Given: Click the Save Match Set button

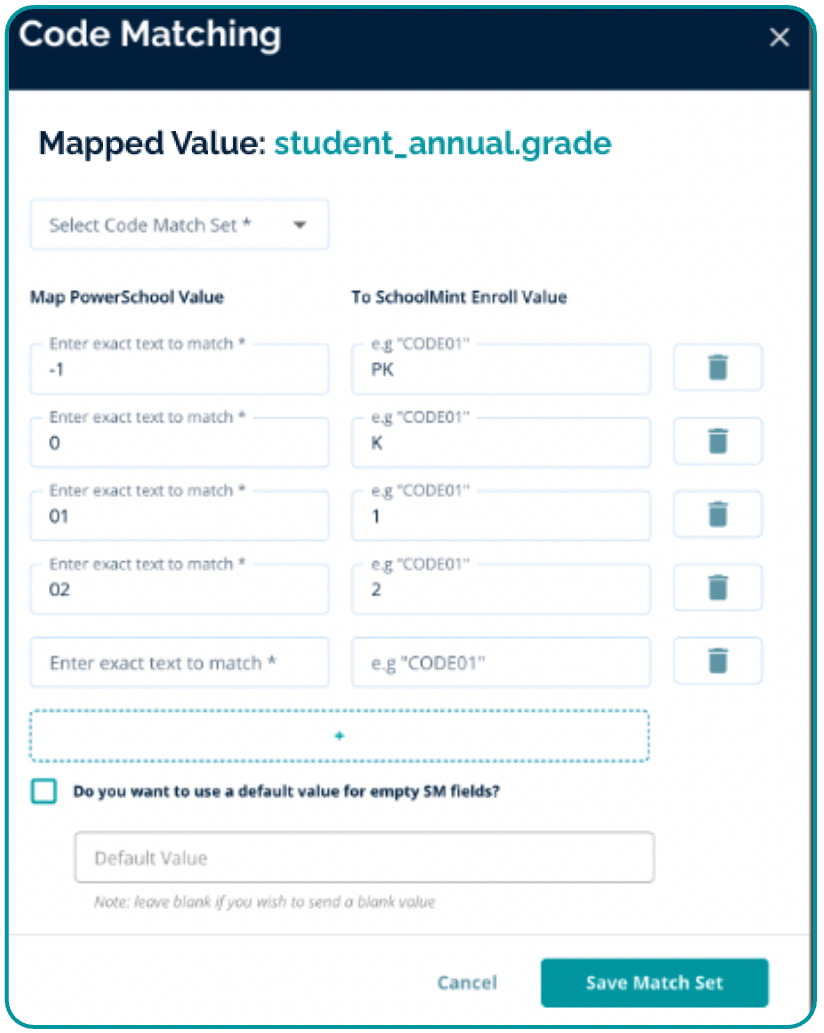Looking at the screenshot, I should [654, 983].
